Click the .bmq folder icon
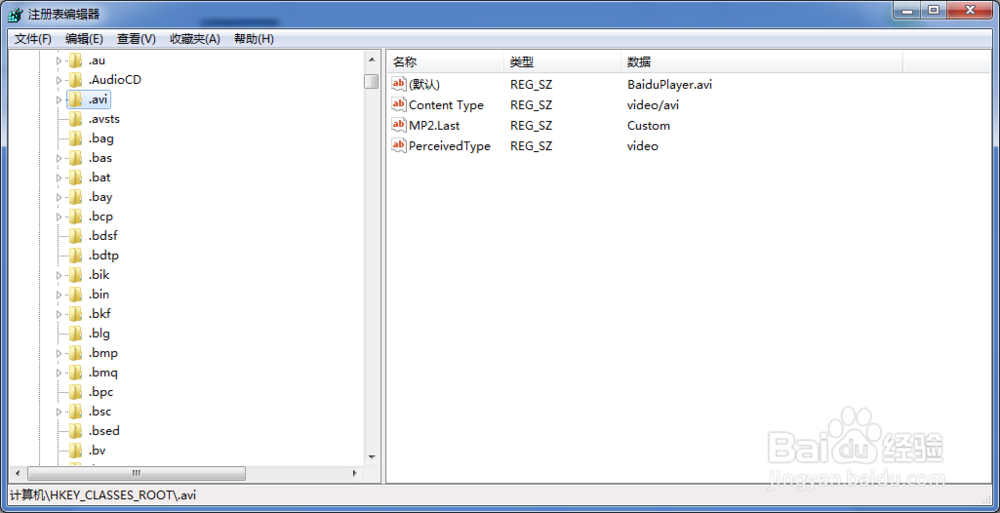The image size is (1000, 513). pyautogui.click(x=76, y=373)
